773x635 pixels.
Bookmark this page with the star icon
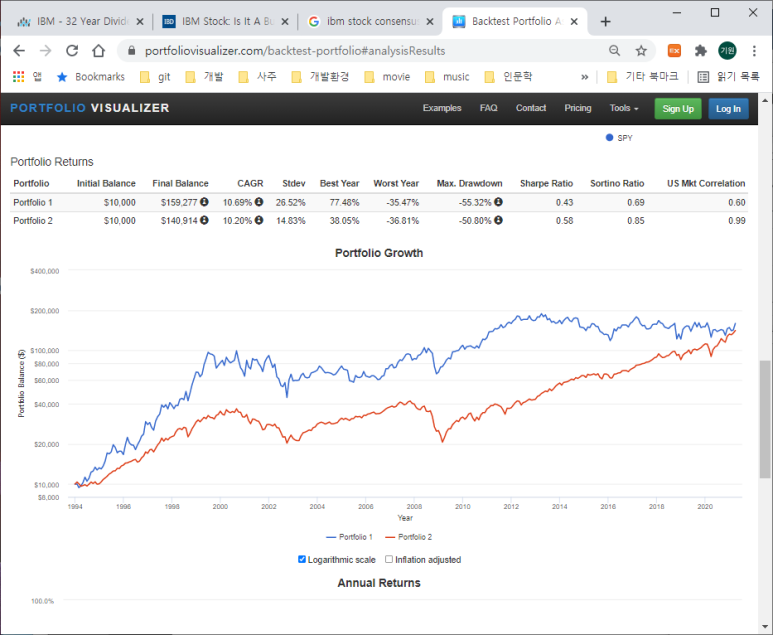(x=641, y=51)
